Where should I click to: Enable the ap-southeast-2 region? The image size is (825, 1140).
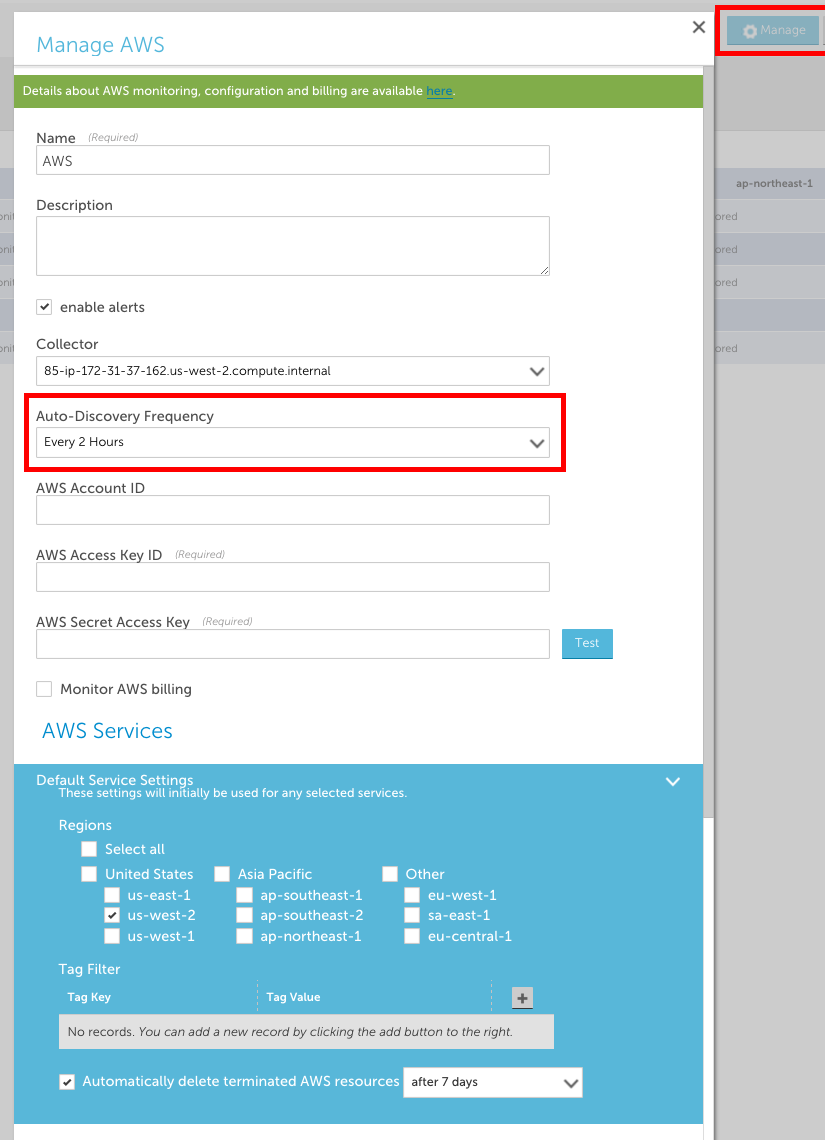click(244, 915)
